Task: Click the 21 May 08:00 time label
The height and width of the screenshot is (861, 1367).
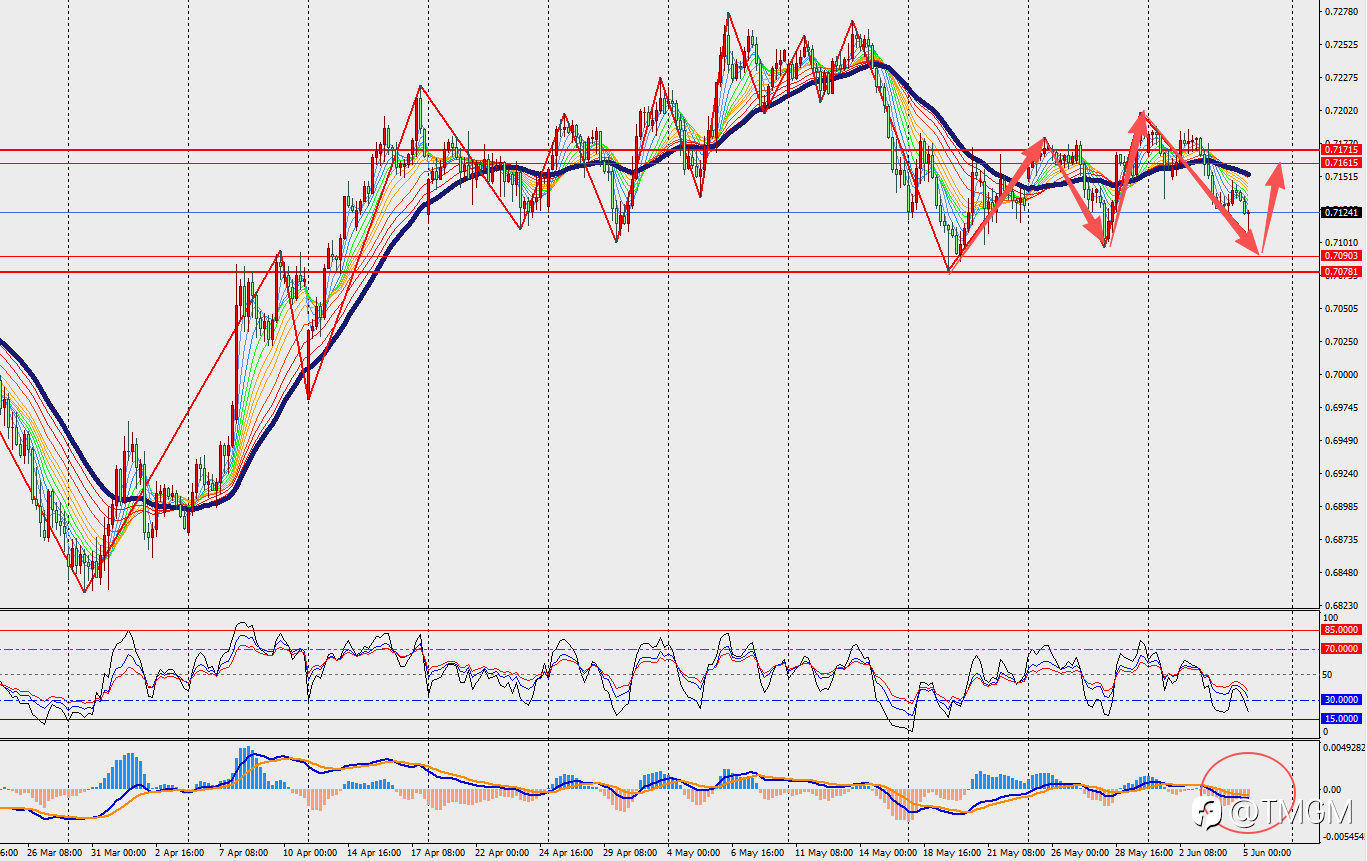Action: tap(1015, 853)
